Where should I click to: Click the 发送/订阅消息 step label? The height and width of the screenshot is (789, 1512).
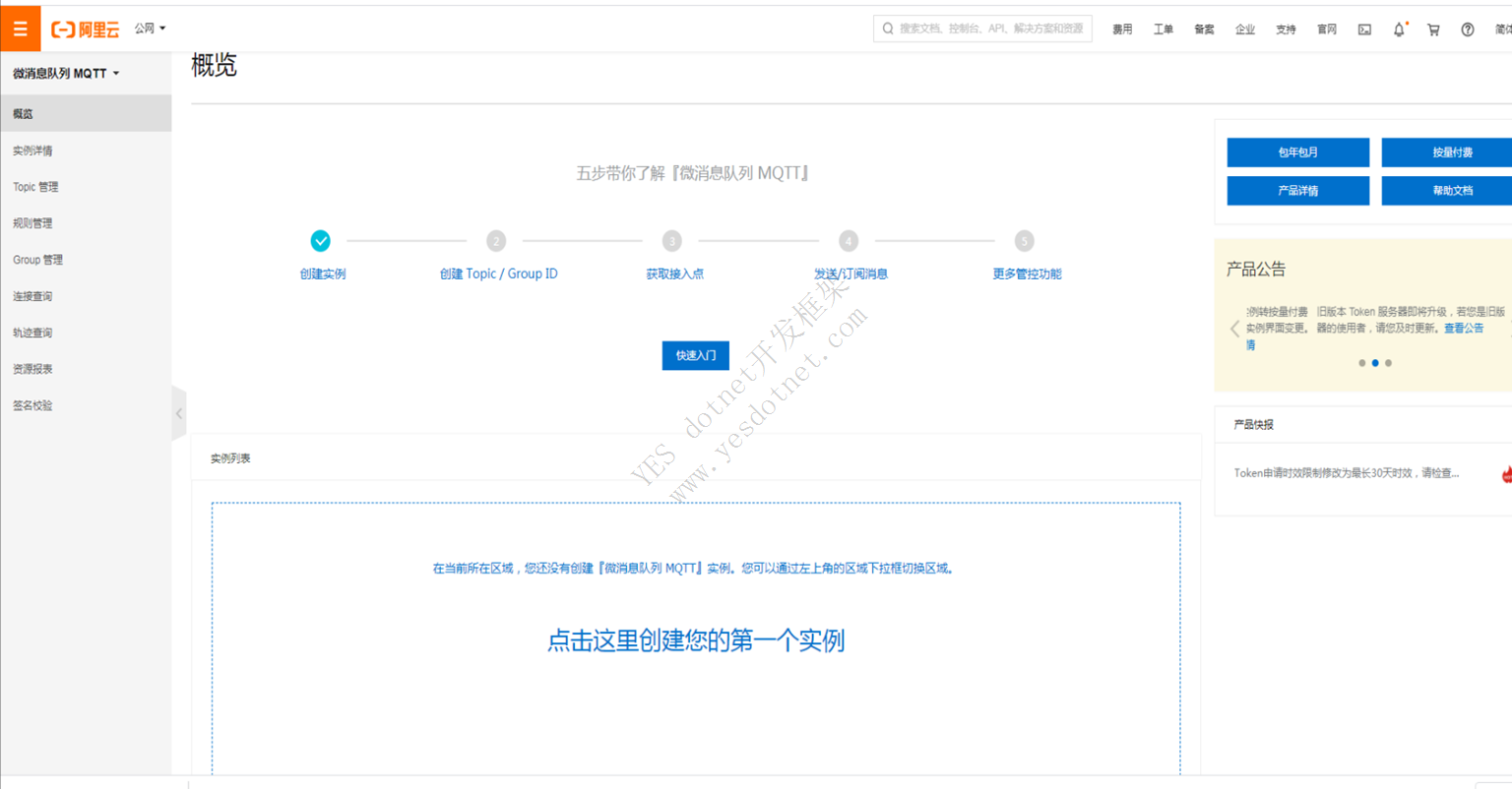850,274
